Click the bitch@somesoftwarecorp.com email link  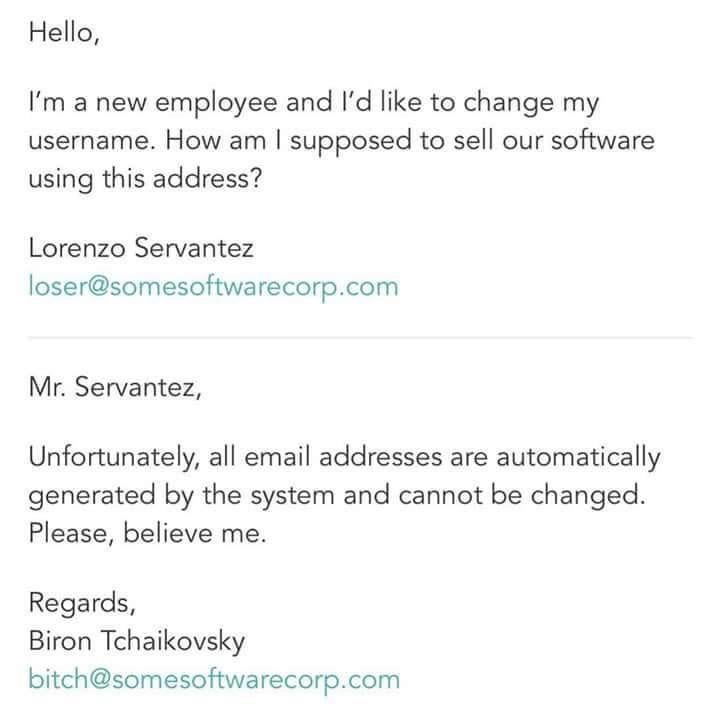[x=214, y=680]
